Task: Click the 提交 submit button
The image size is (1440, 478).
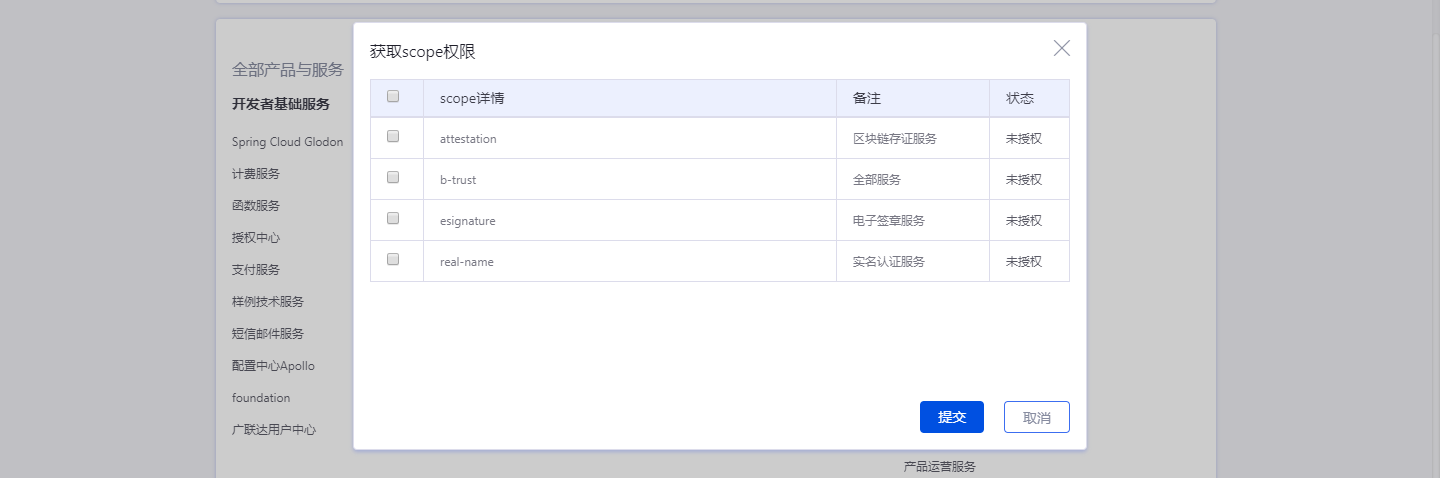Action: point(951,417)
